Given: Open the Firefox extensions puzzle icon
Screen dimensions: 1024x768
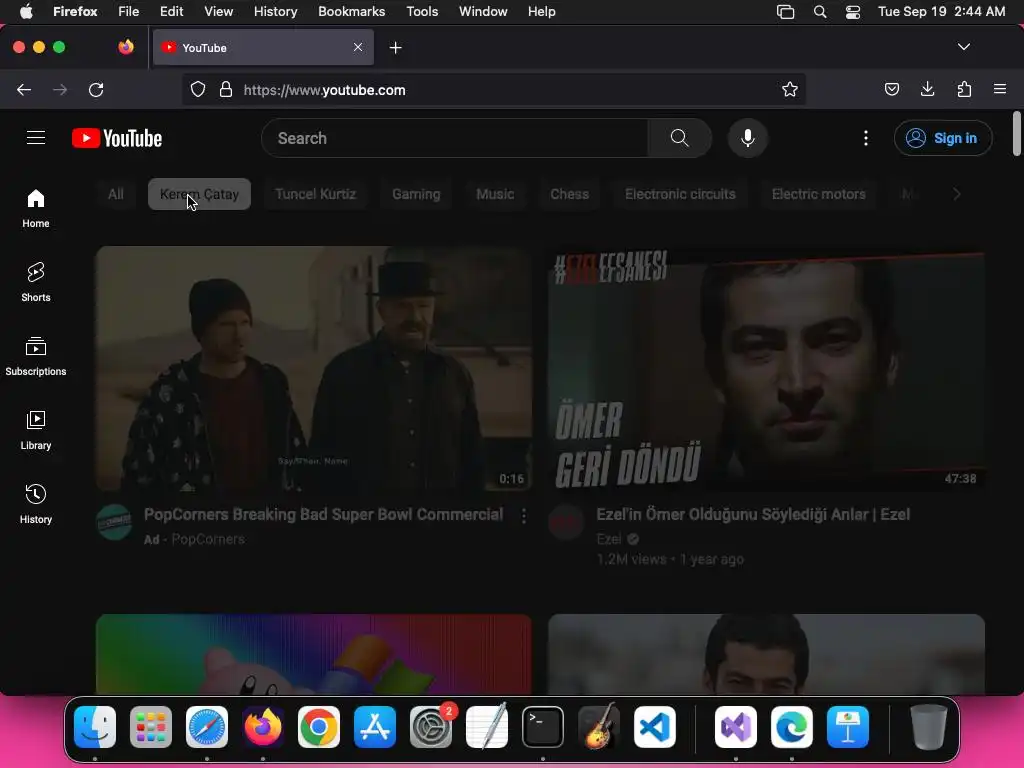Looking at the screenshot, I should tap(964, 89).
